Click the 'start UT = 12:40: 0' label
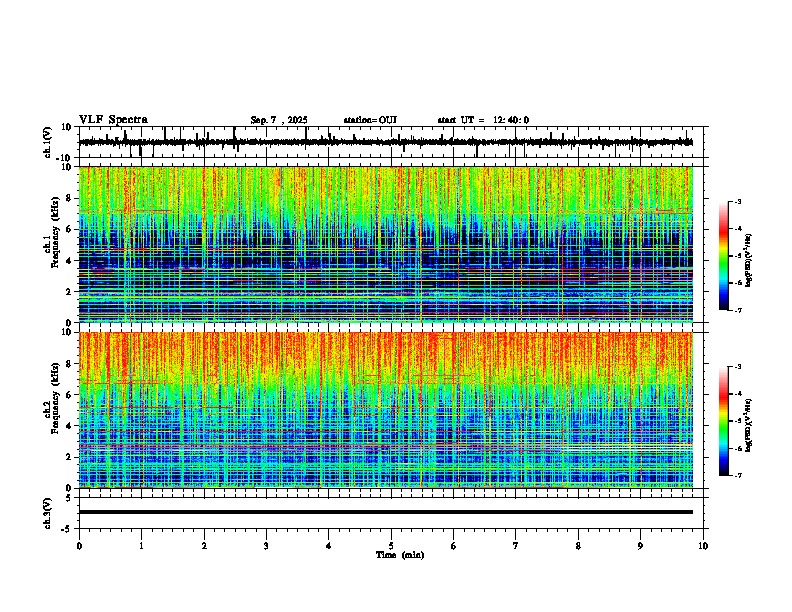This screenshot has width=792, height=612. (483, 120)
